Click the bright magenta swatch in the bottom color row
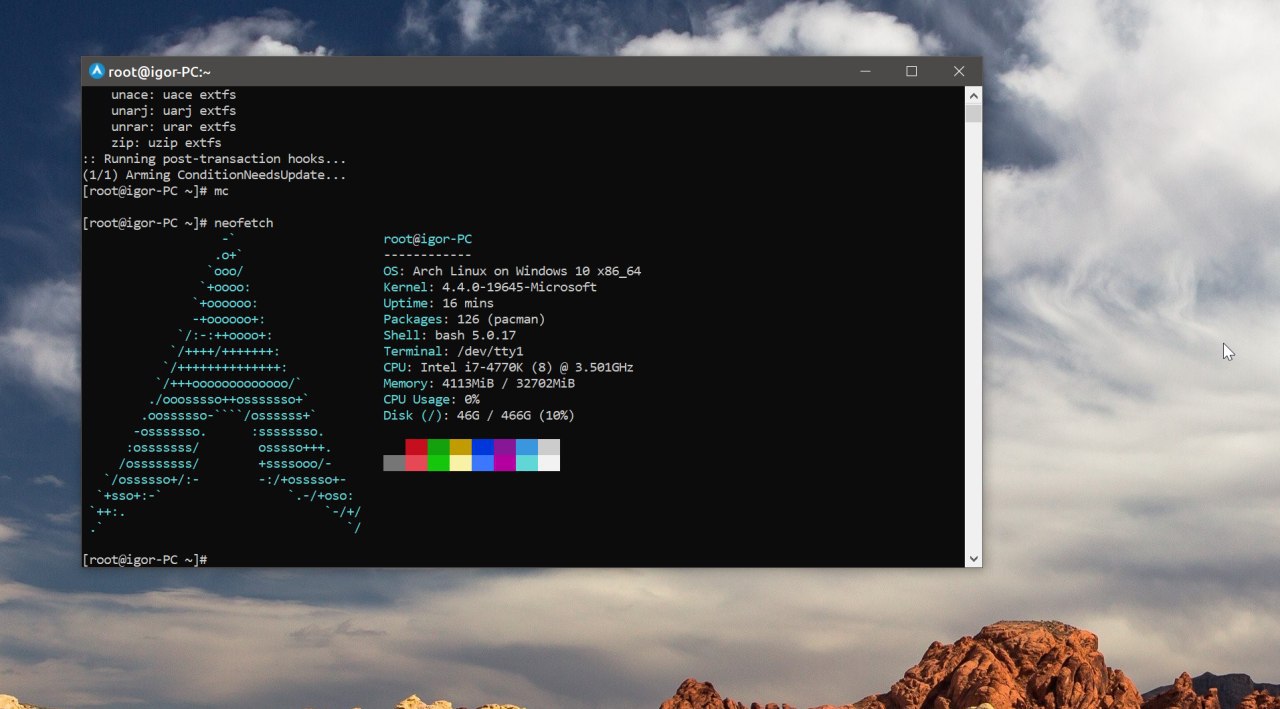Screen dimensions: 1280x709 click(x=504, y=463)
